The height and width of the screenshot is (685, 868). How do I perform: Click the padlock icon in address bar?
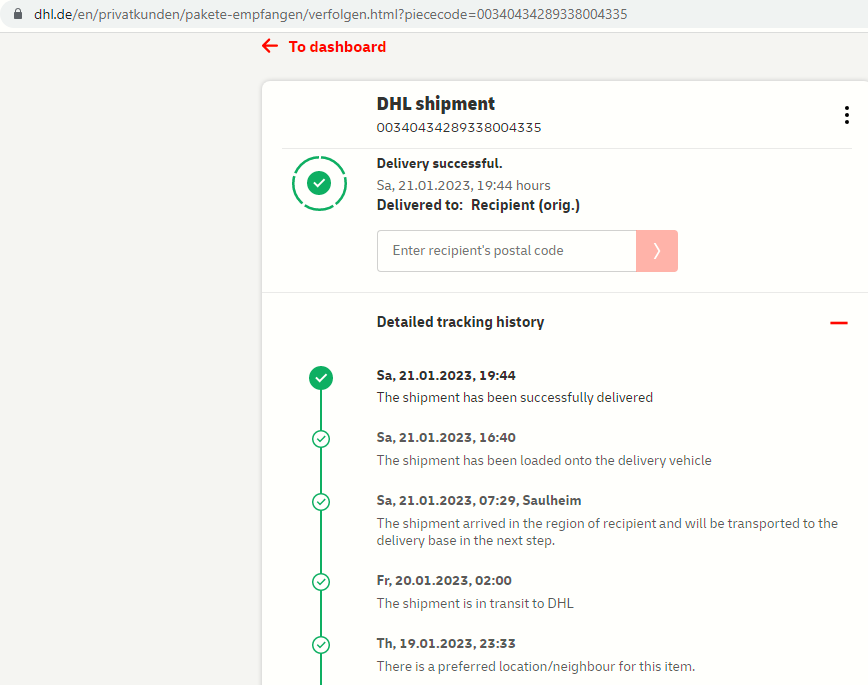[17, 16]
